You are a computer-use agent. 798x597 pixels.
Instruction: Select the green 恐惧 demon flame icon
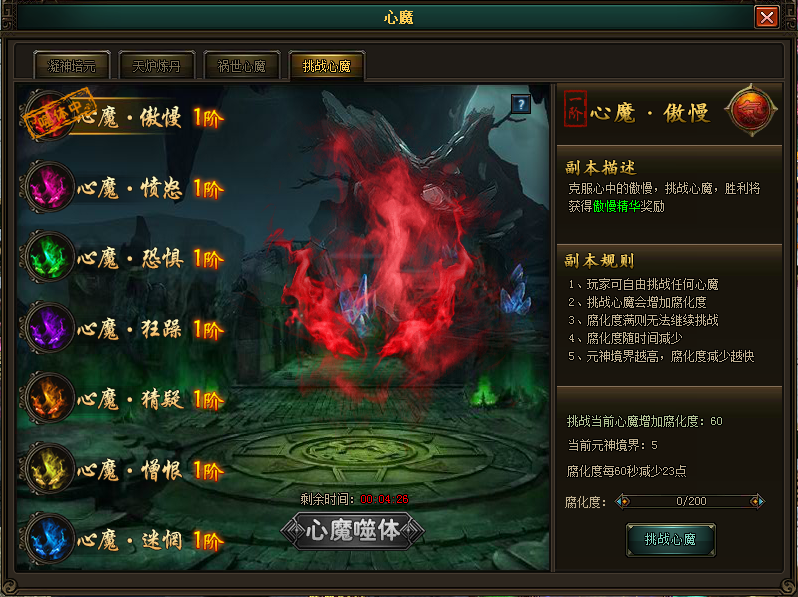(49, 258)
